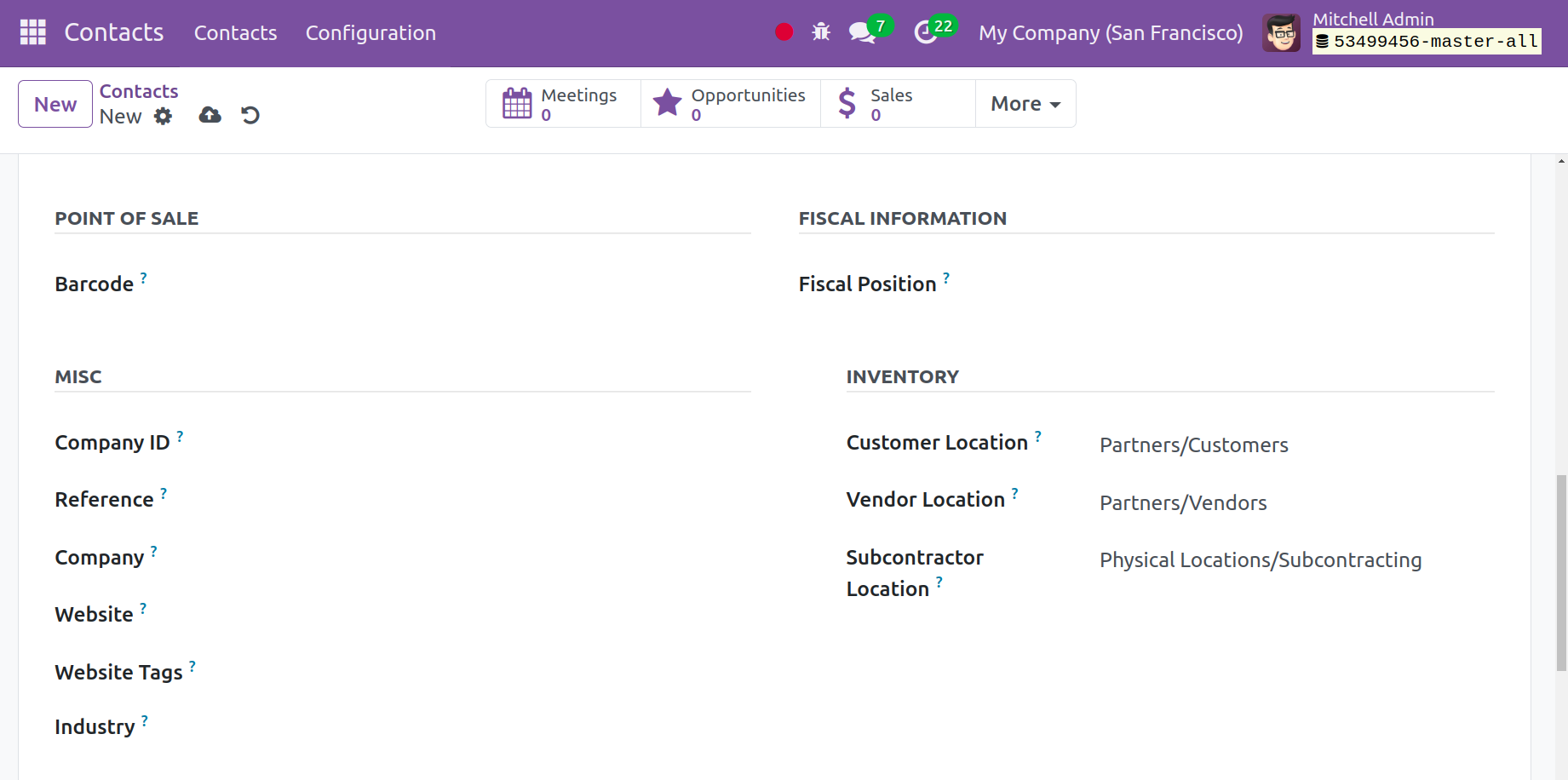Open the Configuration menu

pyautogui.click(x=370, y=32)
